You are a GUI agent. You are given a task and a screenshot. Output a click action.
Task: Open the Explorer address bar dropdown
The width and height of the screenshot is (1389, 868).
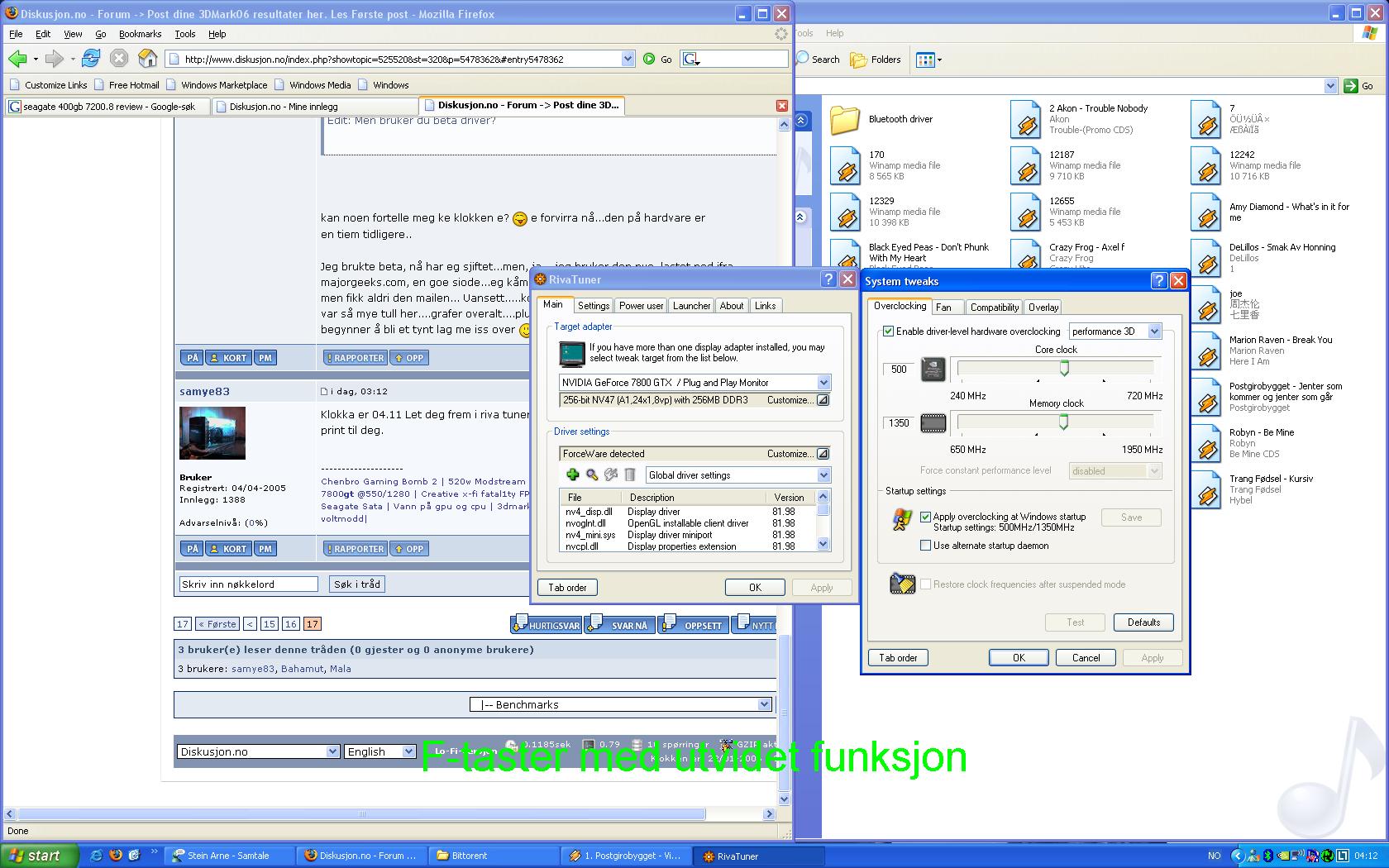tap(1330, 86)
